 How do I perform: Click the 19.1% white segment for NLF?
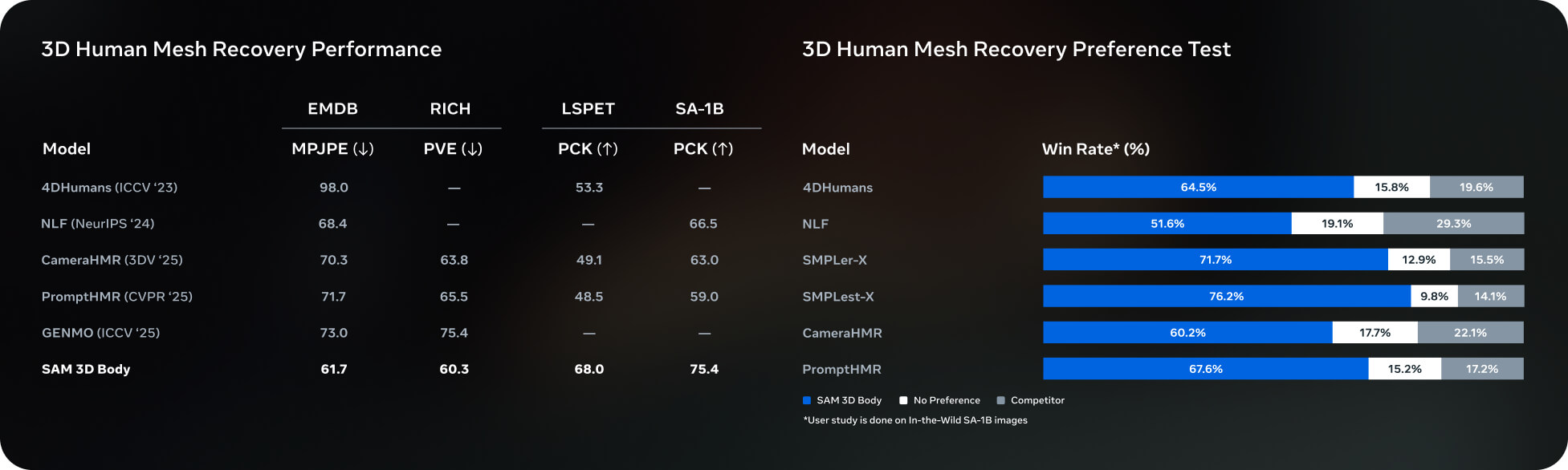click(x=1337, y=224)
